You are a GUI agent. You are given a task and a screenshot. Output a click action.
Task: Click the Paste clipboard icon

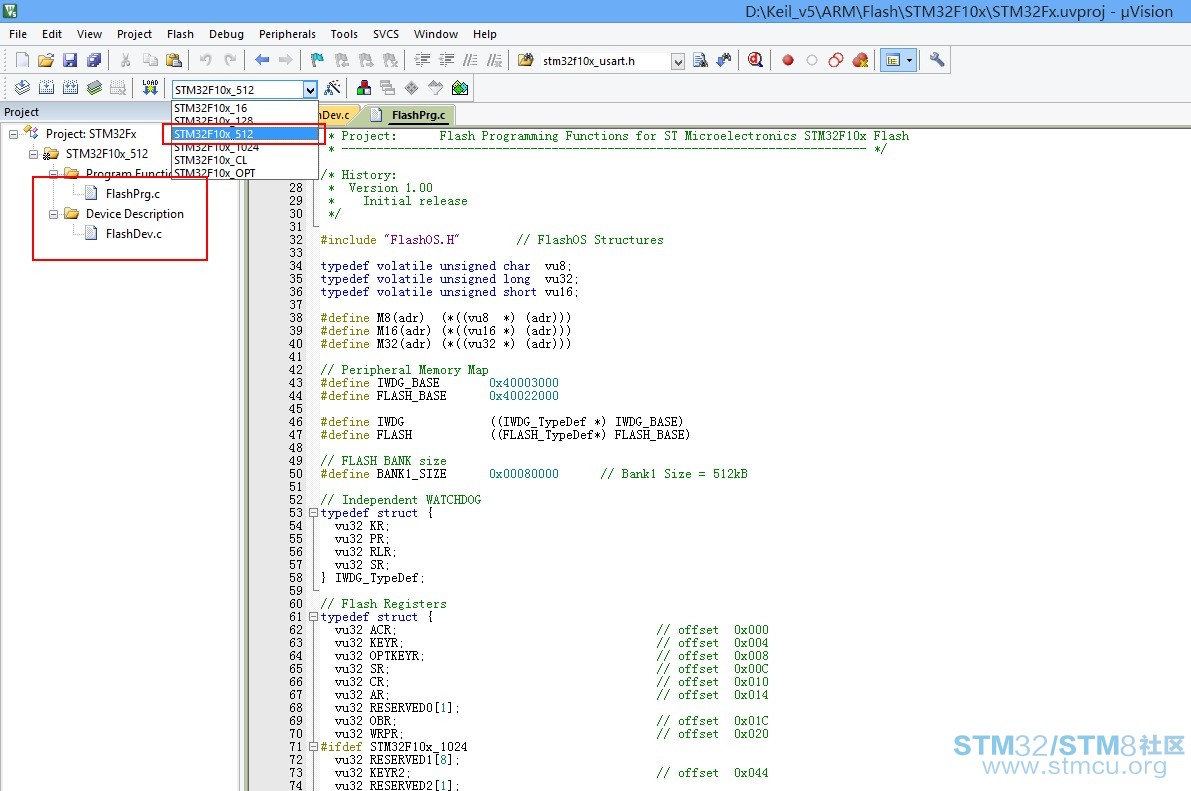click(x=174, y=60)
